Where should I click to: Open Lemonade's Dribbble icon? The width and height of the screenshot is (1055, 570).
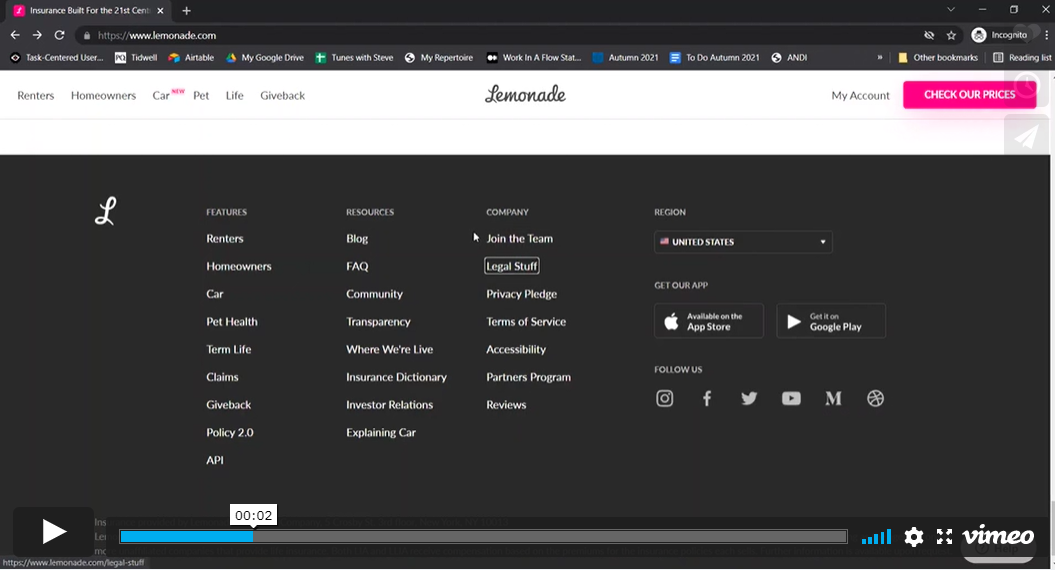[875, 398]
